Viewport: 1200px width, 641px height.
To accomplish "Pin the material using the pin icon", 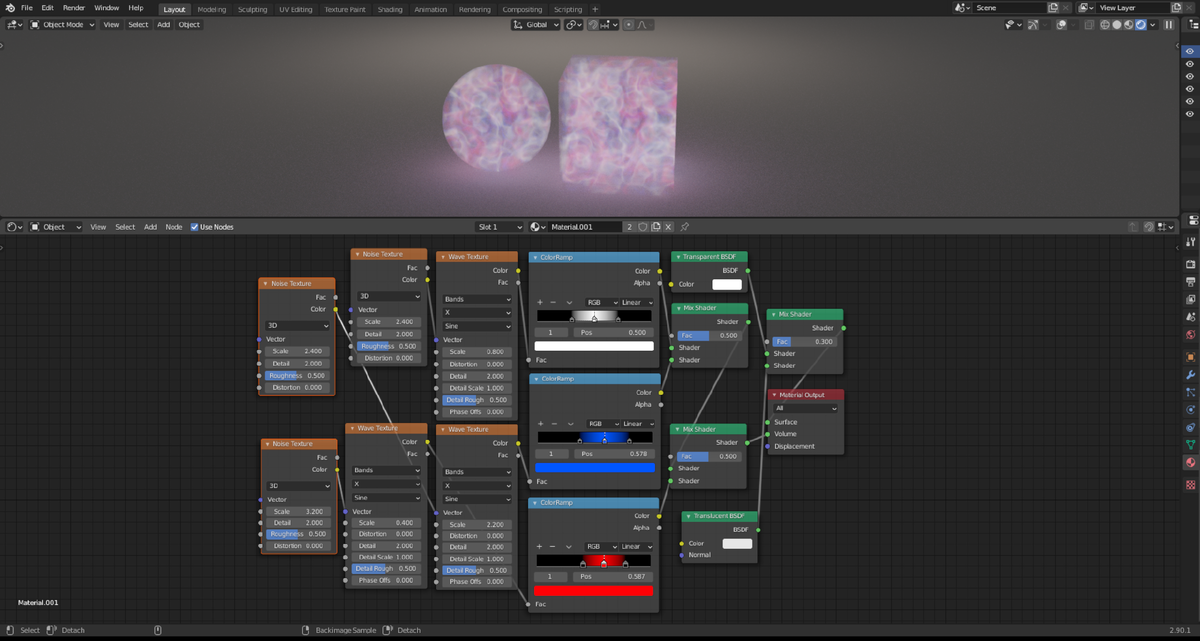I will click(684, 226).
